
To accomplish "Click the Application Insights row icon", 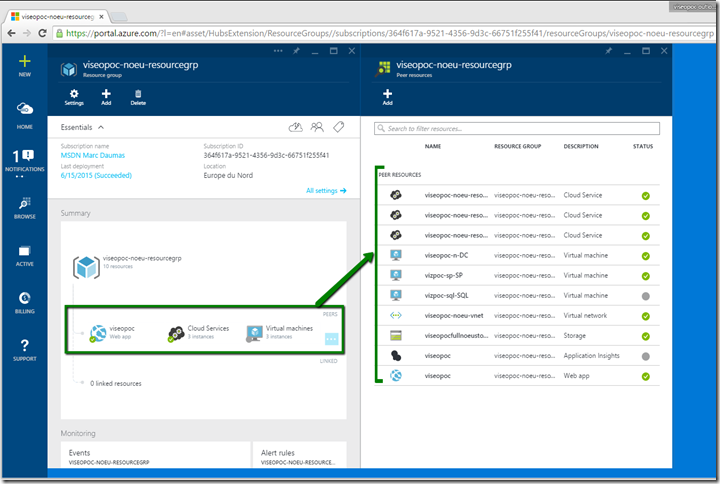I will tap(396, 356).
